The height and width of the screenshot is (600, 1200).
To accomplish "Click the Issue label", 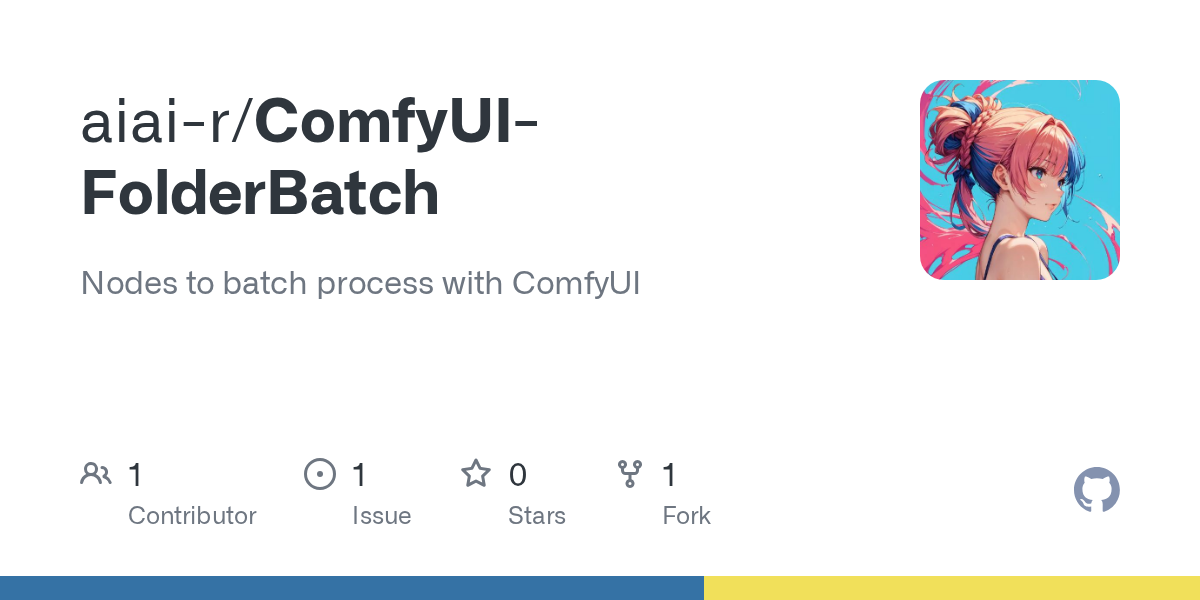I will [382, 516].
